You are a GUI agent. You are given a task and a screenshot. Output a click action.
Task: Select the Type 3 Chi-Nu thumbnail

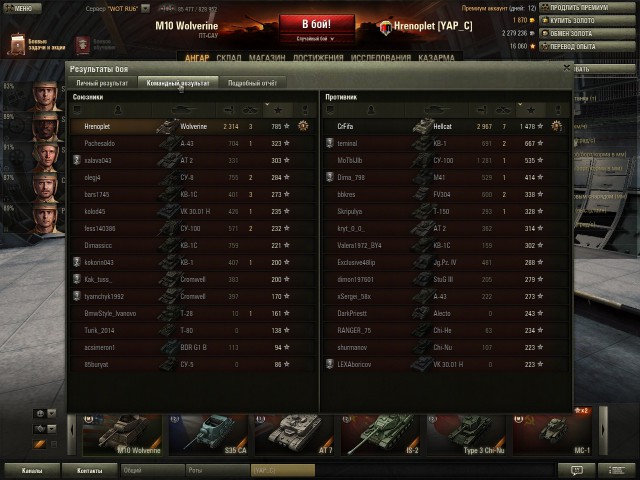tap(467, 435)
